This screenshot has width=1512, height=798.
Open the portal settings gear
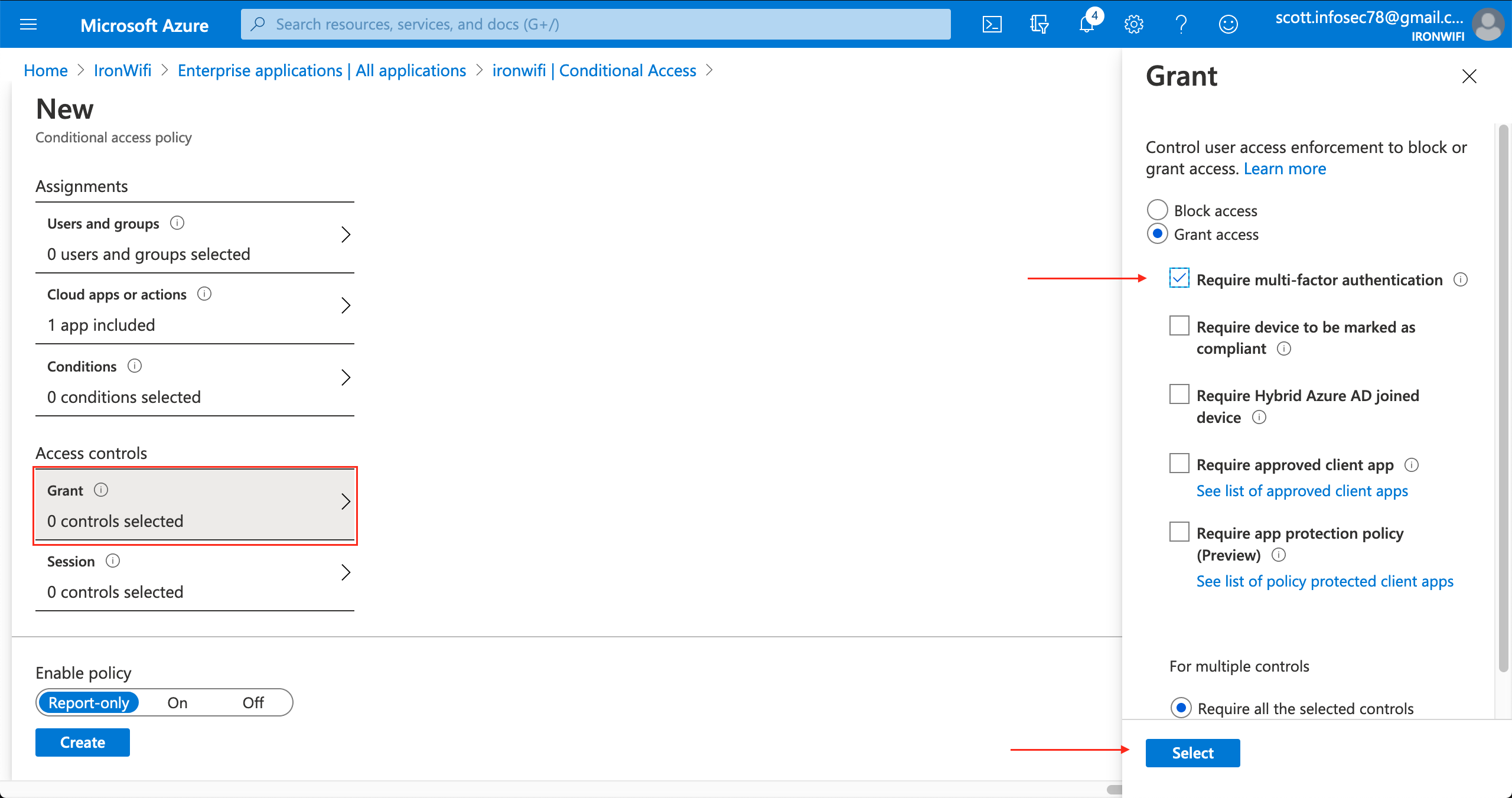point(1133,24)
